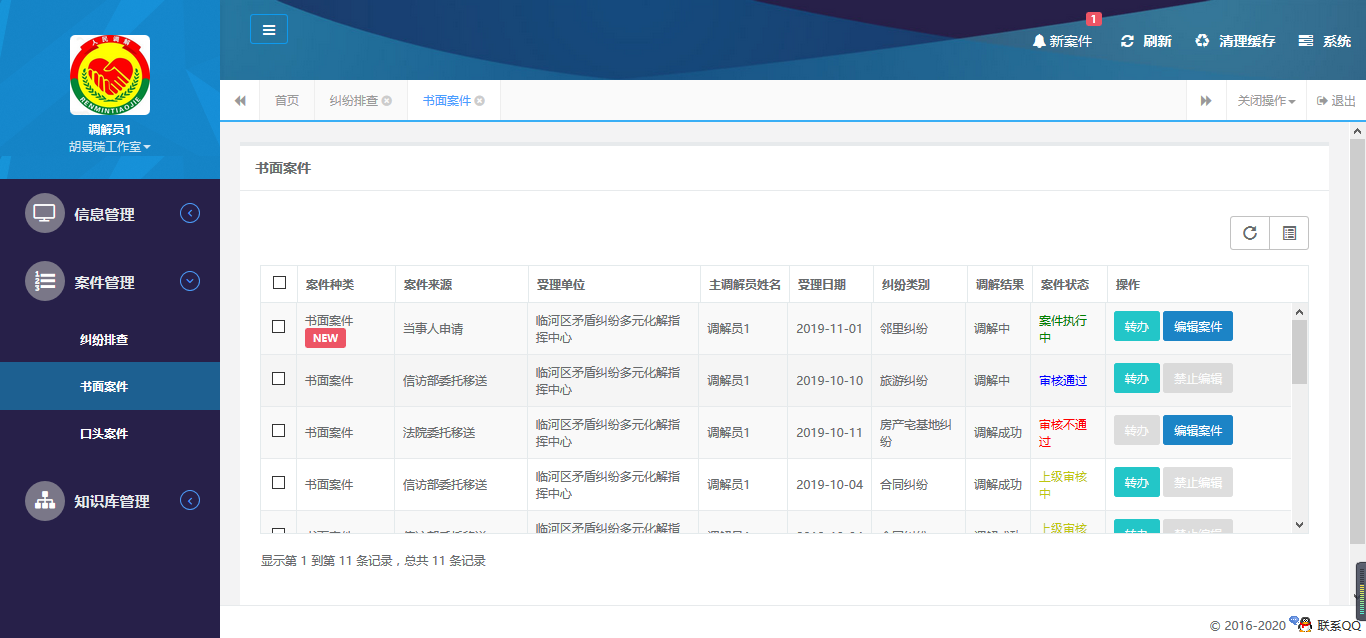Switch to the 纠纷排查 tab
The image size is (1366, 638).
[x=353, y=100]
